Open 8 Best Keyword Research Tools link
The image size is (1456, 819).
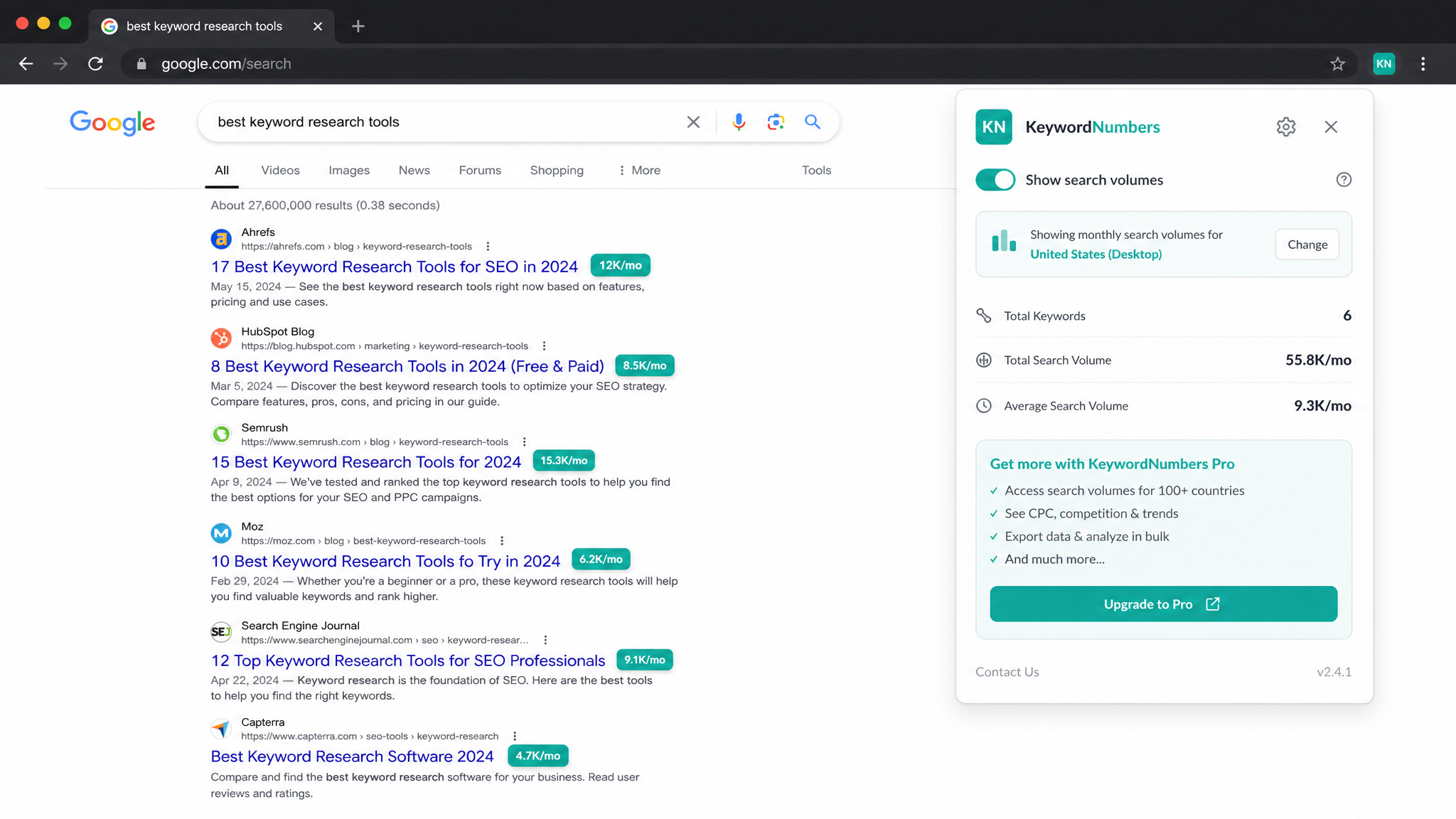tap(407, 366)
